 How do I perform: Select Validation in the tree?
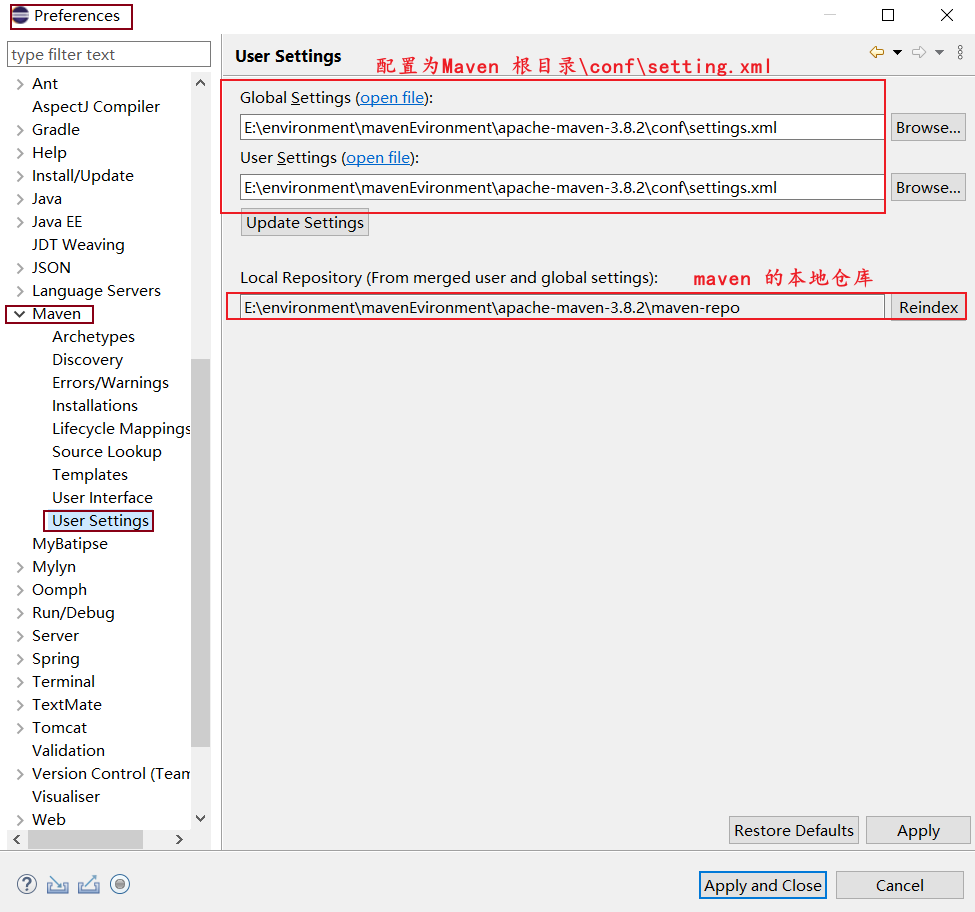[x=68, y=751]
